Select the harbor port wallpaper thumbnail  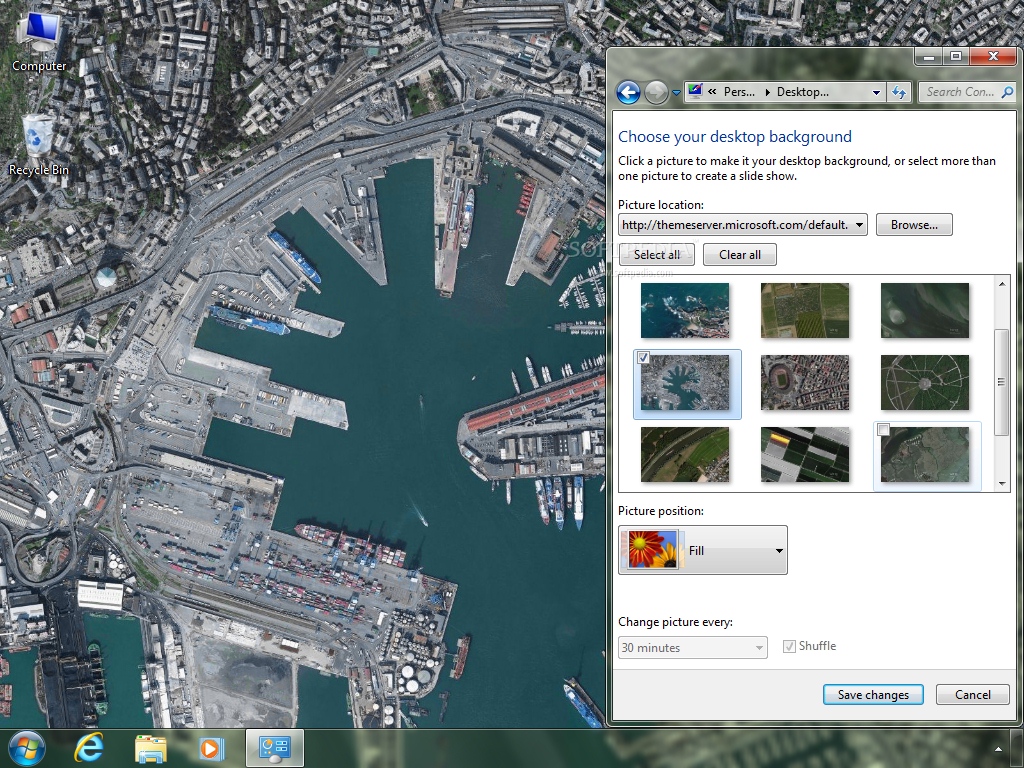(x=684, y=383)
